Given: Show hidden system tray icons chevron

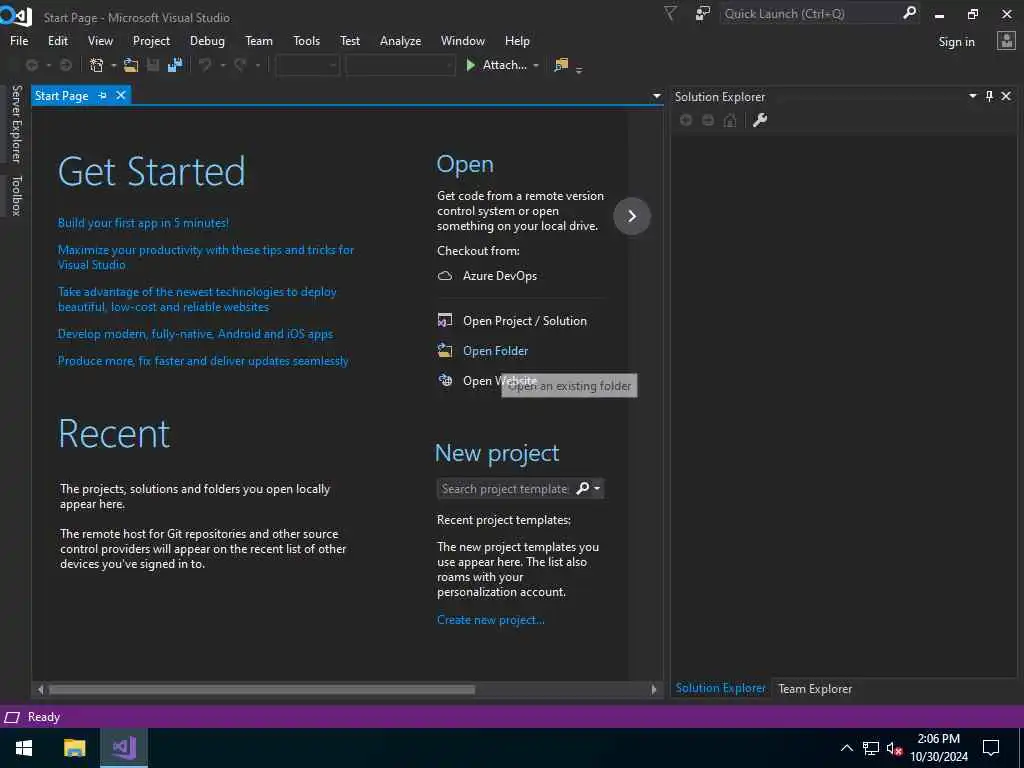Looking at the screenshot, I should [846, 748].
